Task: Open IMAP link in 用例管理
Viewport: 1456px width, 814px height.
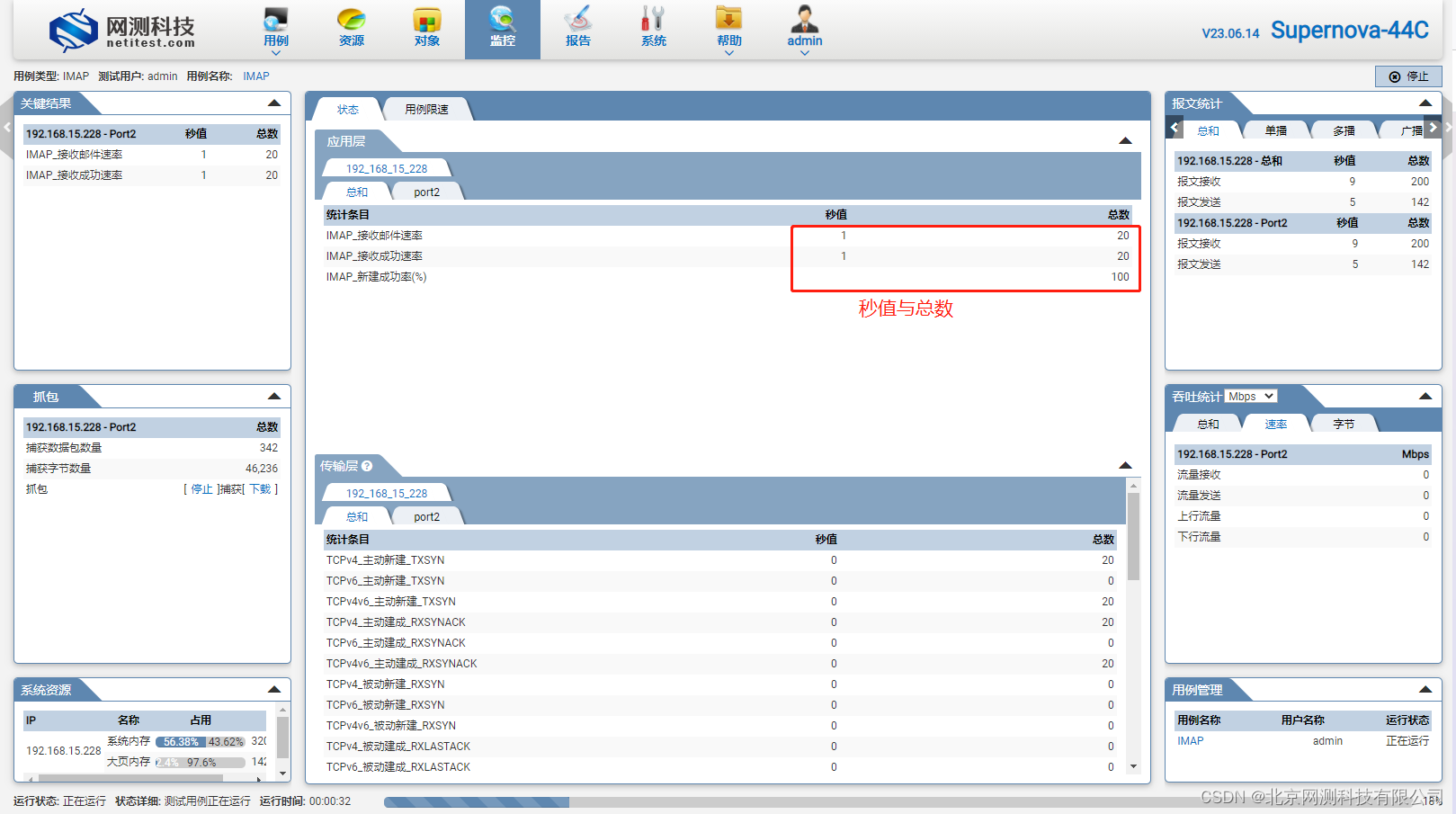Action: coord(1191,741)
